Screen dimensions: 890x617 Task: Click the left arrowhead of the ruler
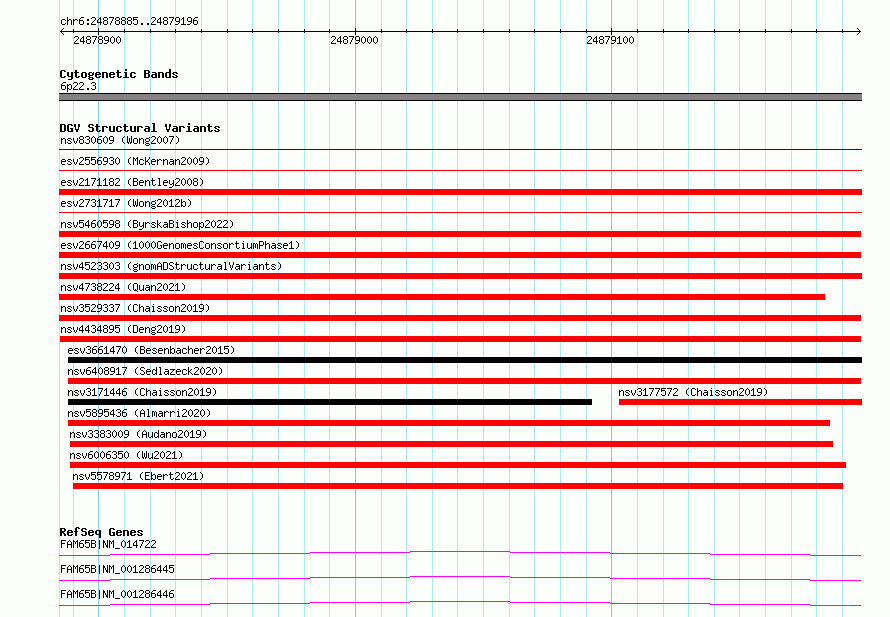click(62, 31)
